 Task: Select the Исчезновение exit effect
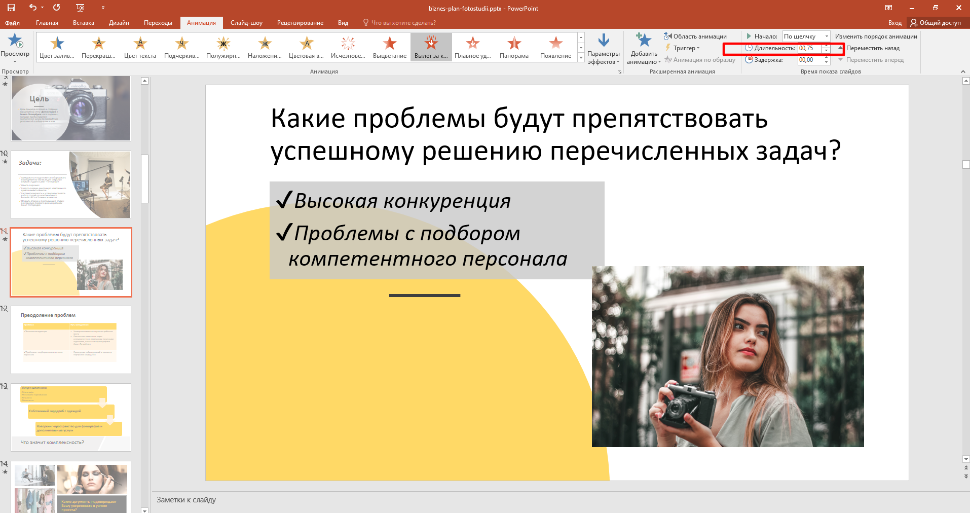point(348,46)
